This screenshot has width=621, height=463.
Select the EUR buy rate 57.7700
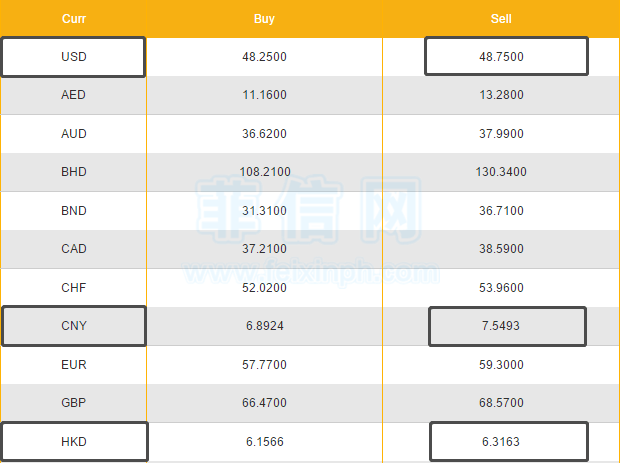[x=264, y=365]
